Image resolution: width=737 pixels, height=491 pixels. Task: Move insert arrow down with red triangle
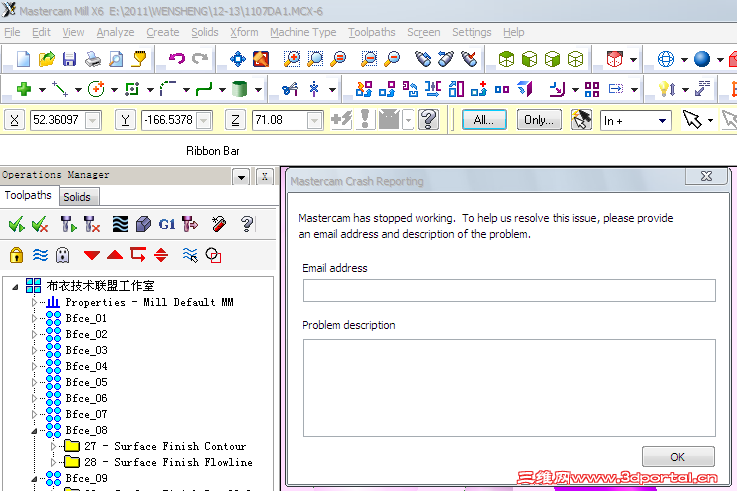[x=92, y=255]
